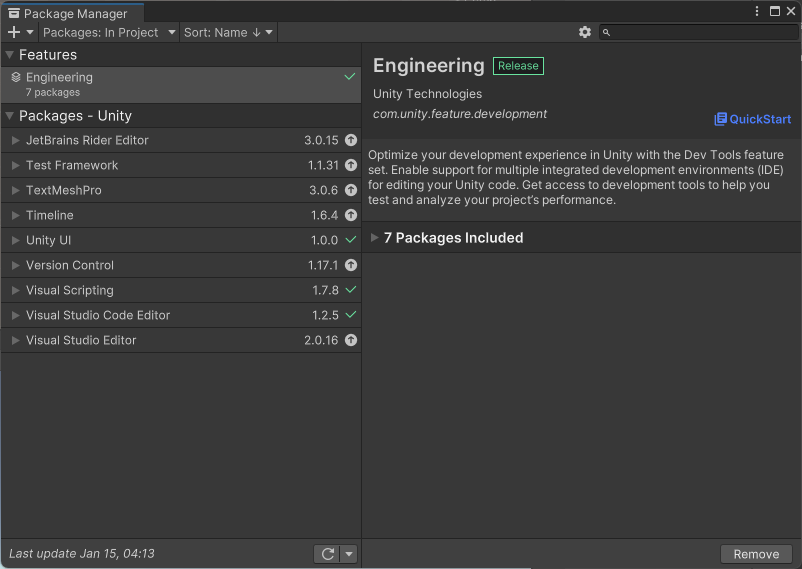Click the 1.17.1 version number

pyautogui.click(x=323, y=266)
